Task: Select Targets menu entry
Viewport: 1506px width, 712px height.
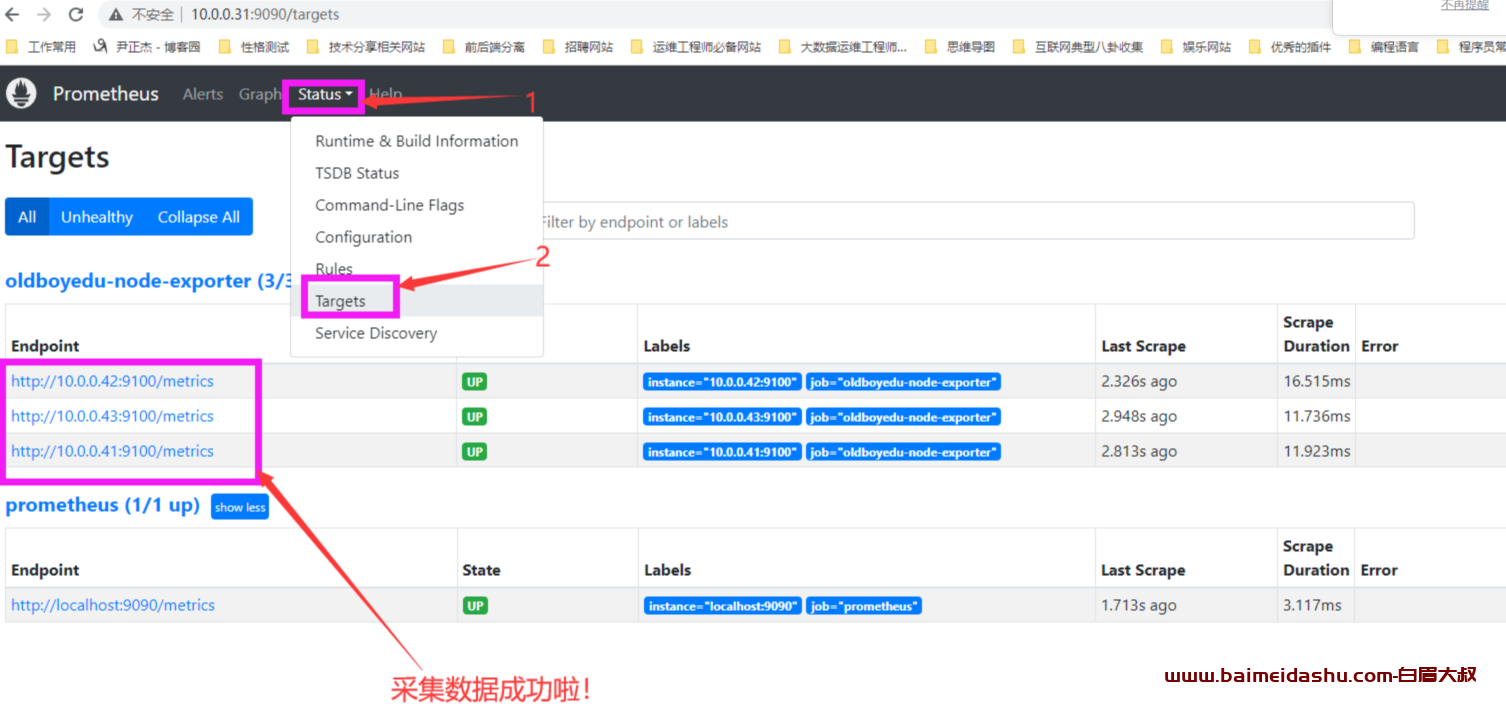Action: [x=417, y=301]
